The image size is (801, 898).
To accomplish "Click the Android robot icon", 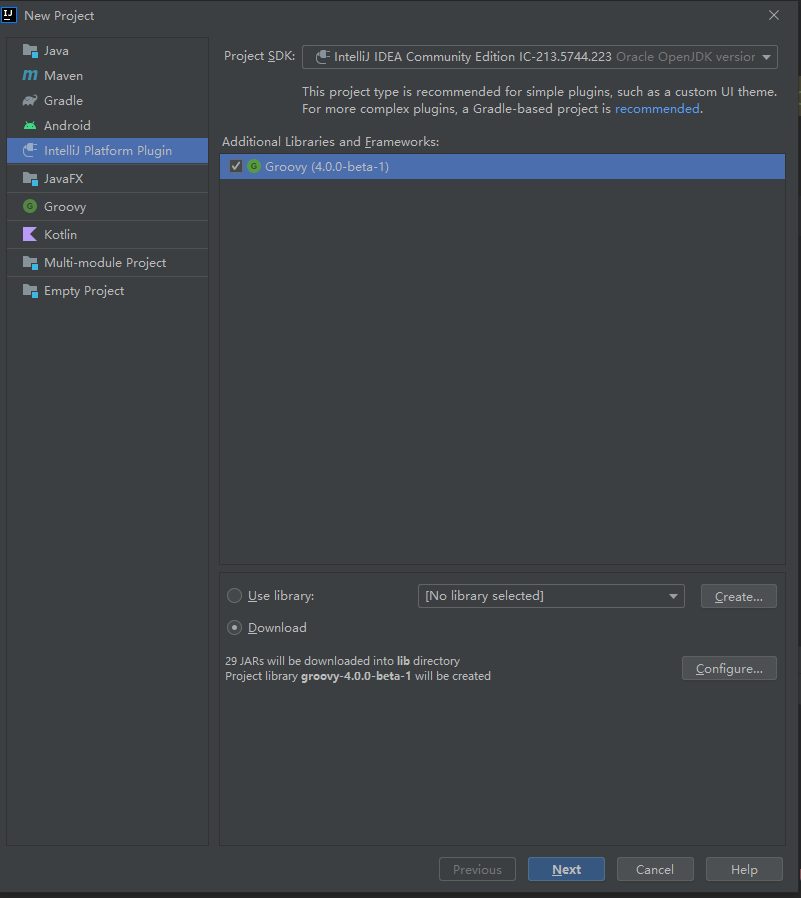I will click(30, 125).
